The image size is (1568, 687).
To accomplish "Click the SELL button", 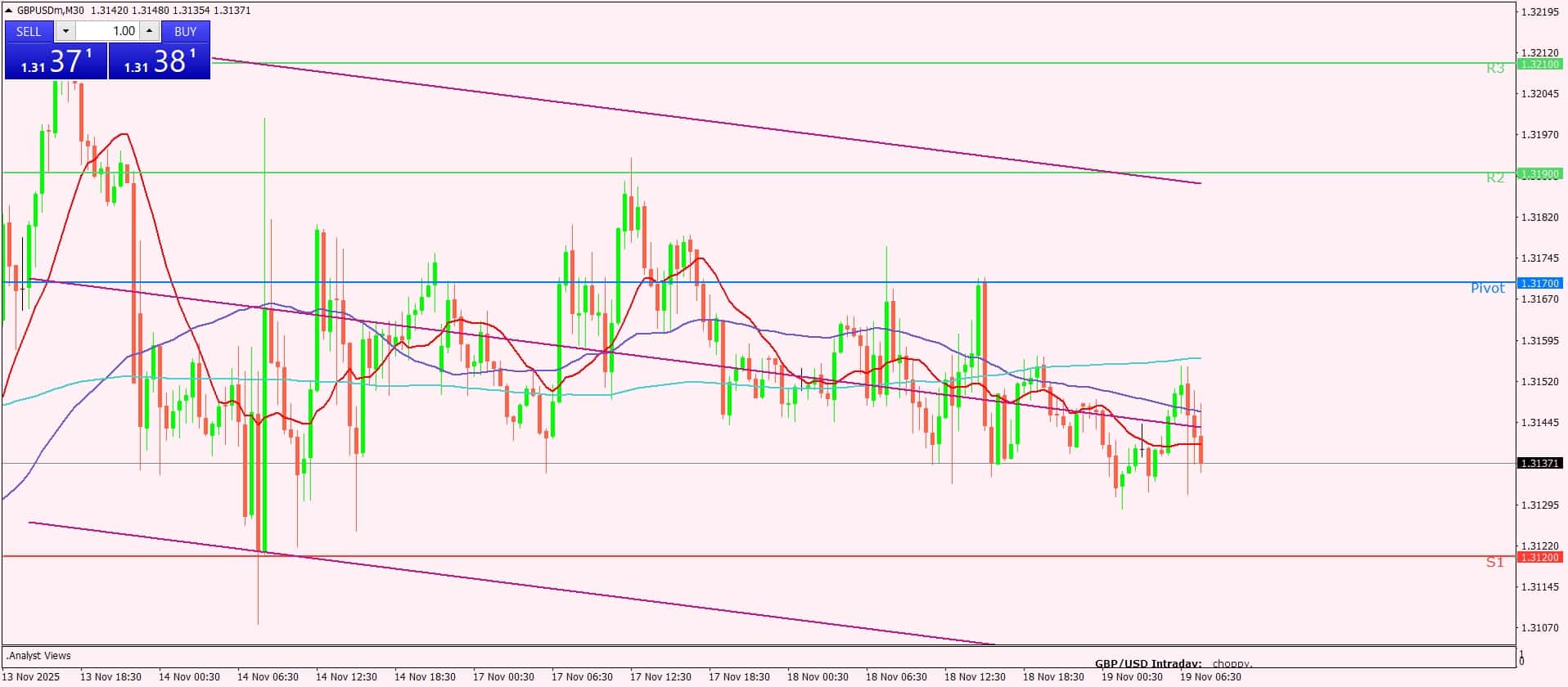I will coord(29,31).
